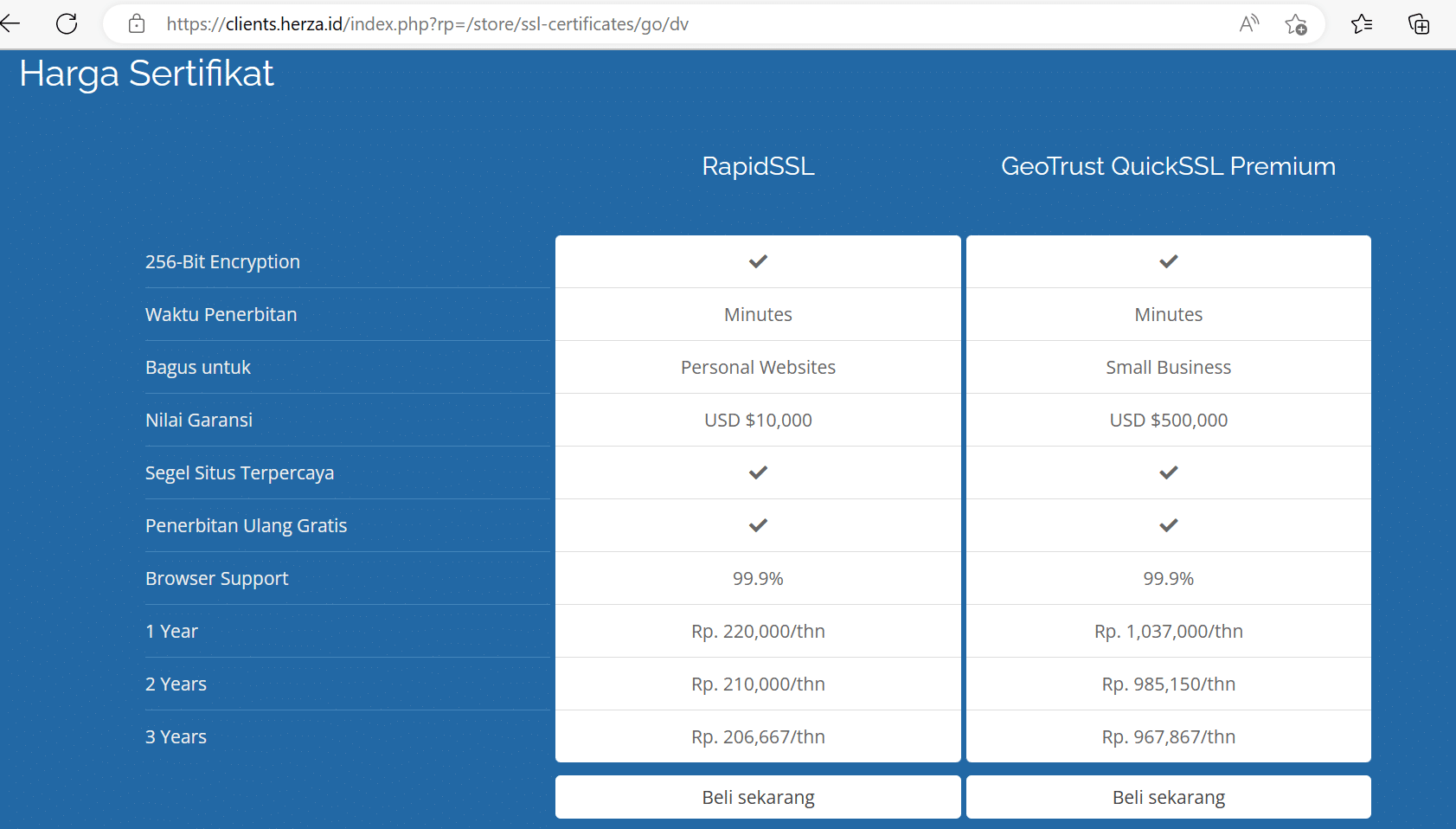Open the Collections icon
1456x829 pixels.
(1419, 24)
